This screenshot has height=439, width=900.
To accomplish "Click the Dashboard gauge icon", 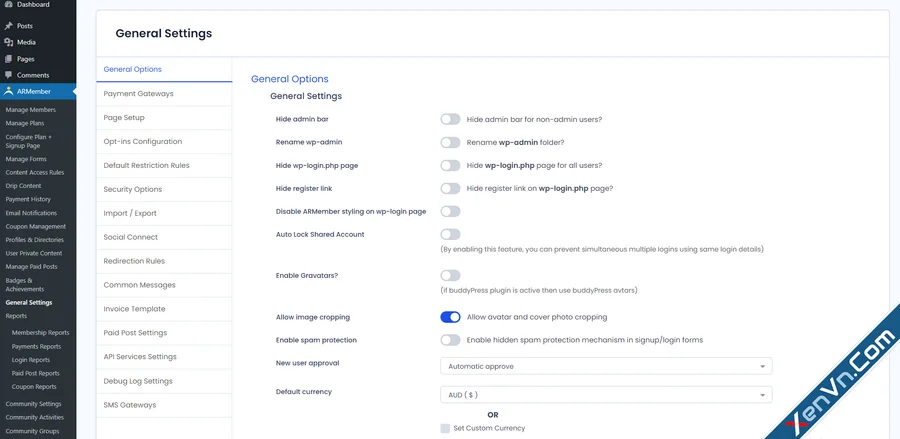I will pos(8,4).
